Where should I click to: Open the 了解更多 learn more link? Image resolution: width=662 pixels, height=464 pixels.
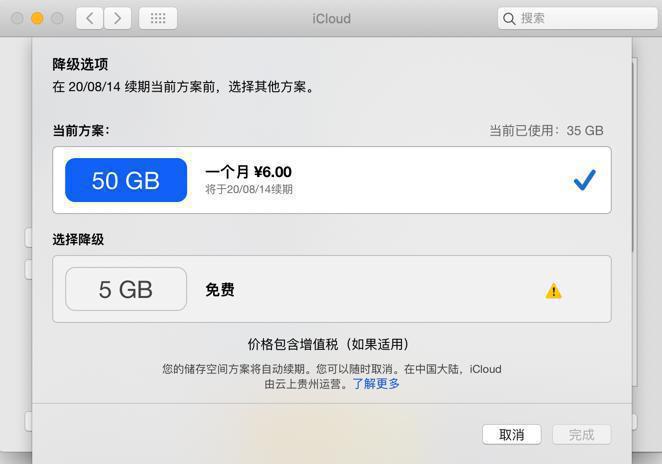(x=376, y=383)
